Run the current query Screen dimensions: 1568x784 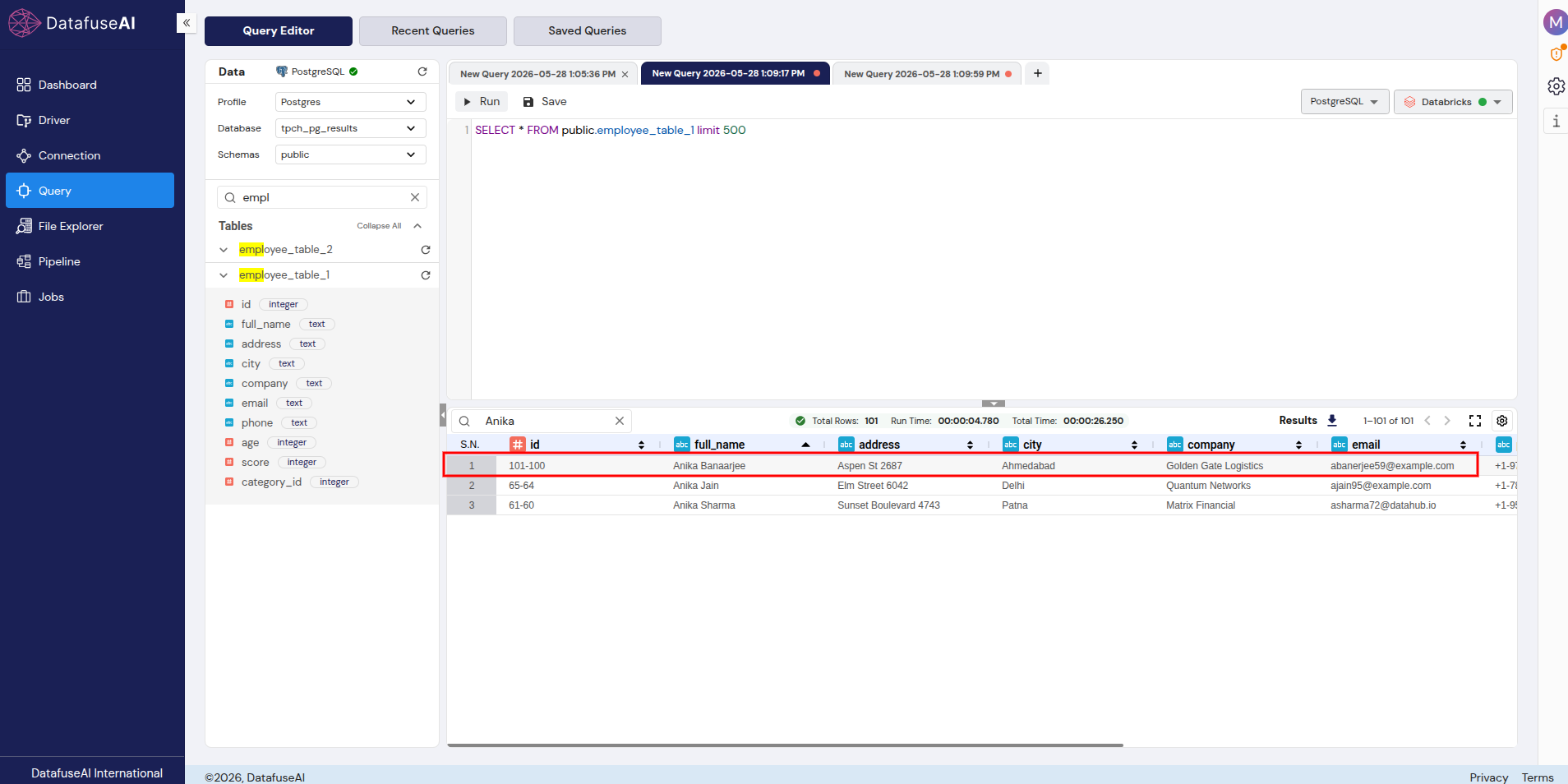click(x=482, y=102)
